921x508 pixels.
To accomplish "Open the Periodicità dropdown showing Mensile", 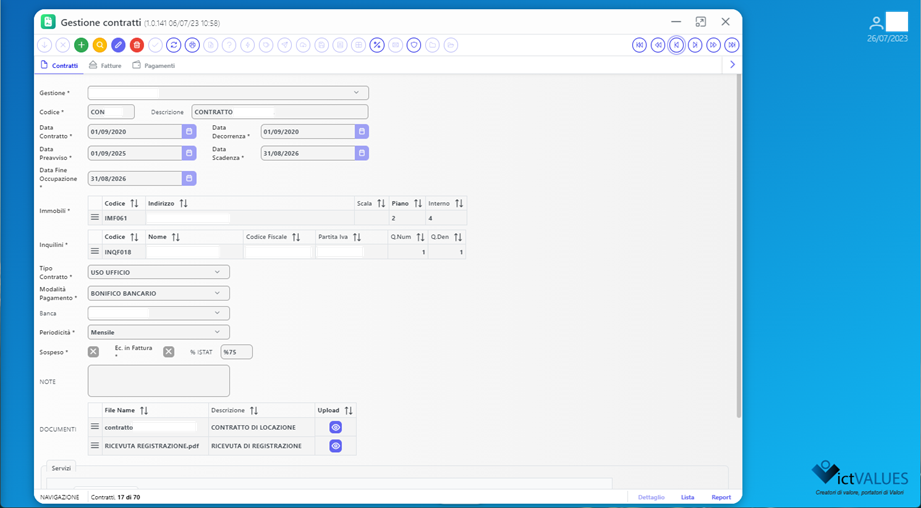I will pos(159,332).
